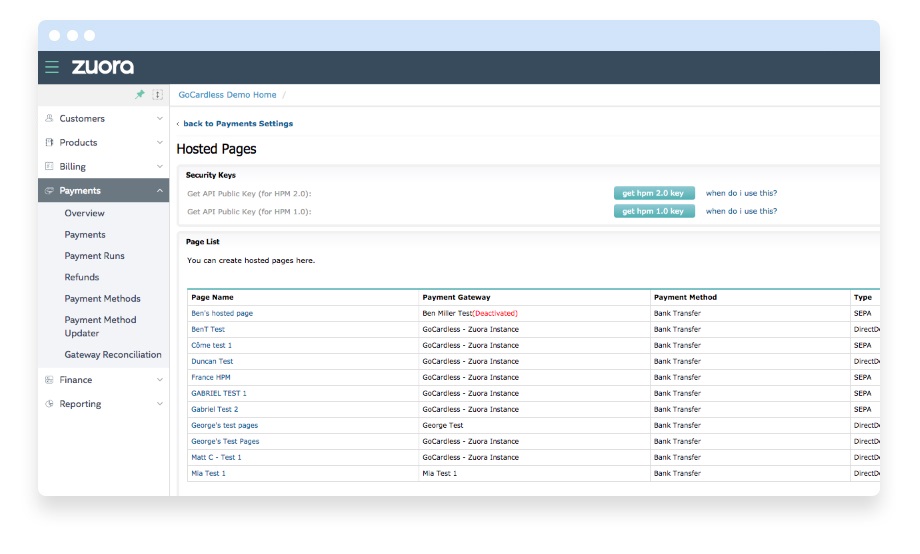Click the hamburger menu icon
Viewport: 920px width, 554px height.
pos(52,67)
